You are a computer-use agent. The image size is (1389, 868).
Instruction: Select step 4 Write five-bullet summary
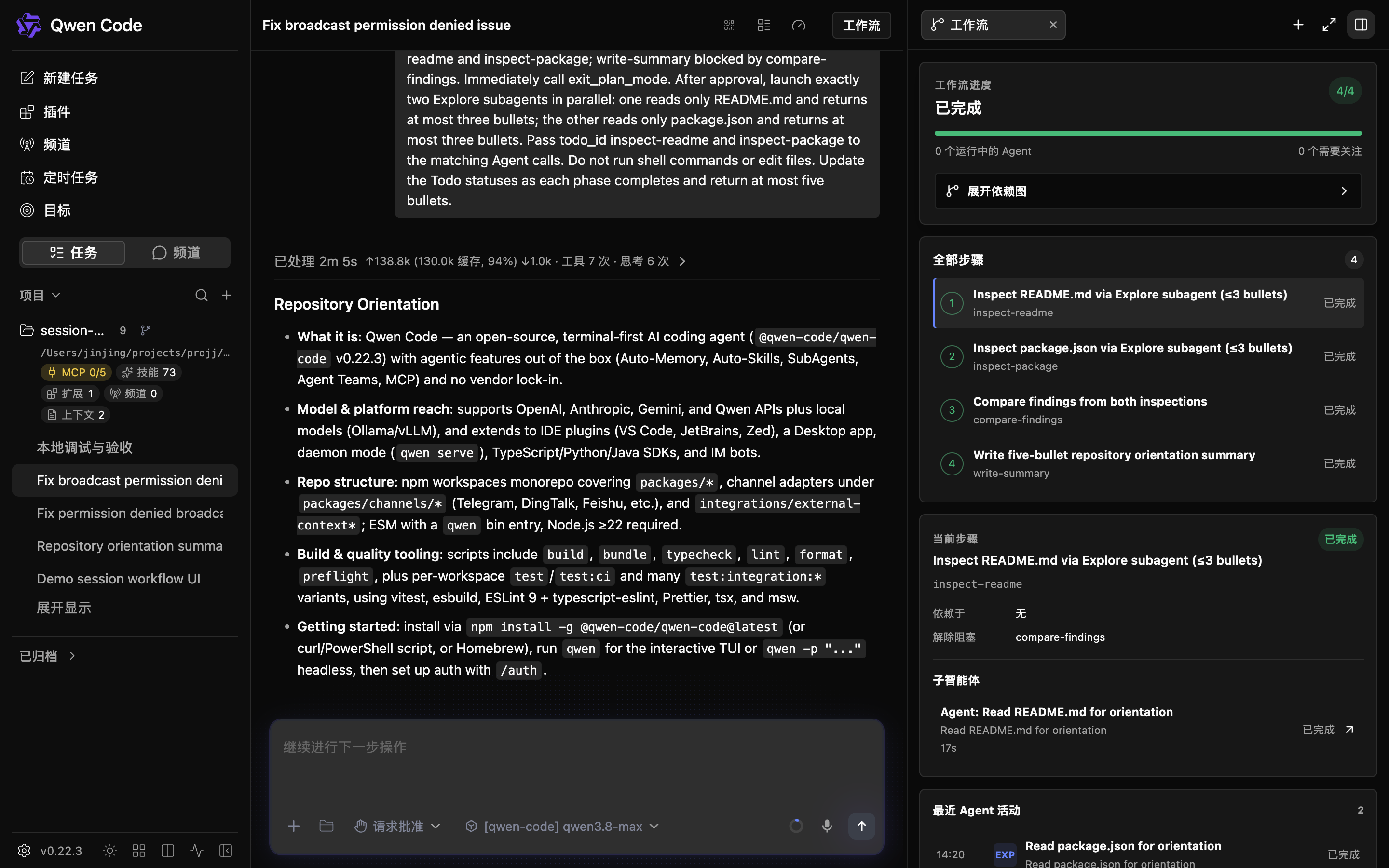pos(1148,463)
